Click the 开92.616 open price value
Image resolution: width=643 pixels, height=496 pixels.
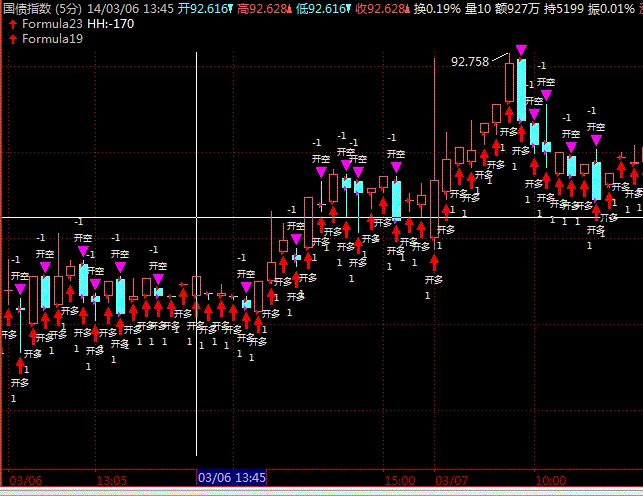205,9
